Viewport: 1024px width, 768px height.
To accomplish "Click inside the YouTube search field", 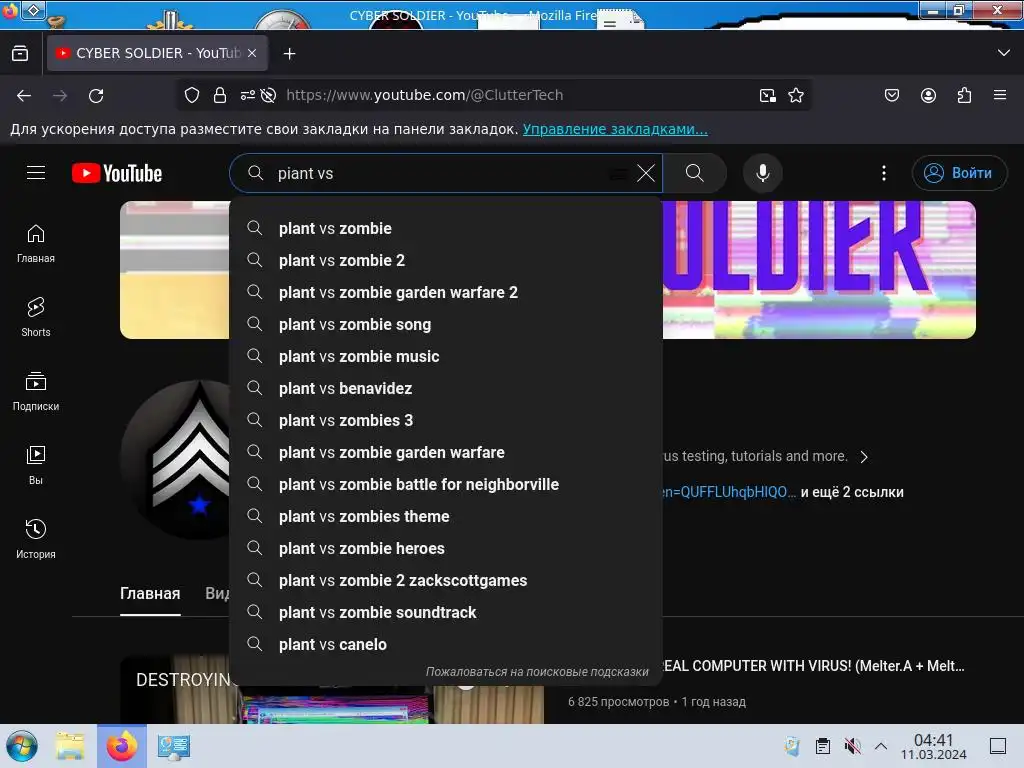I will tap(444, 173).
